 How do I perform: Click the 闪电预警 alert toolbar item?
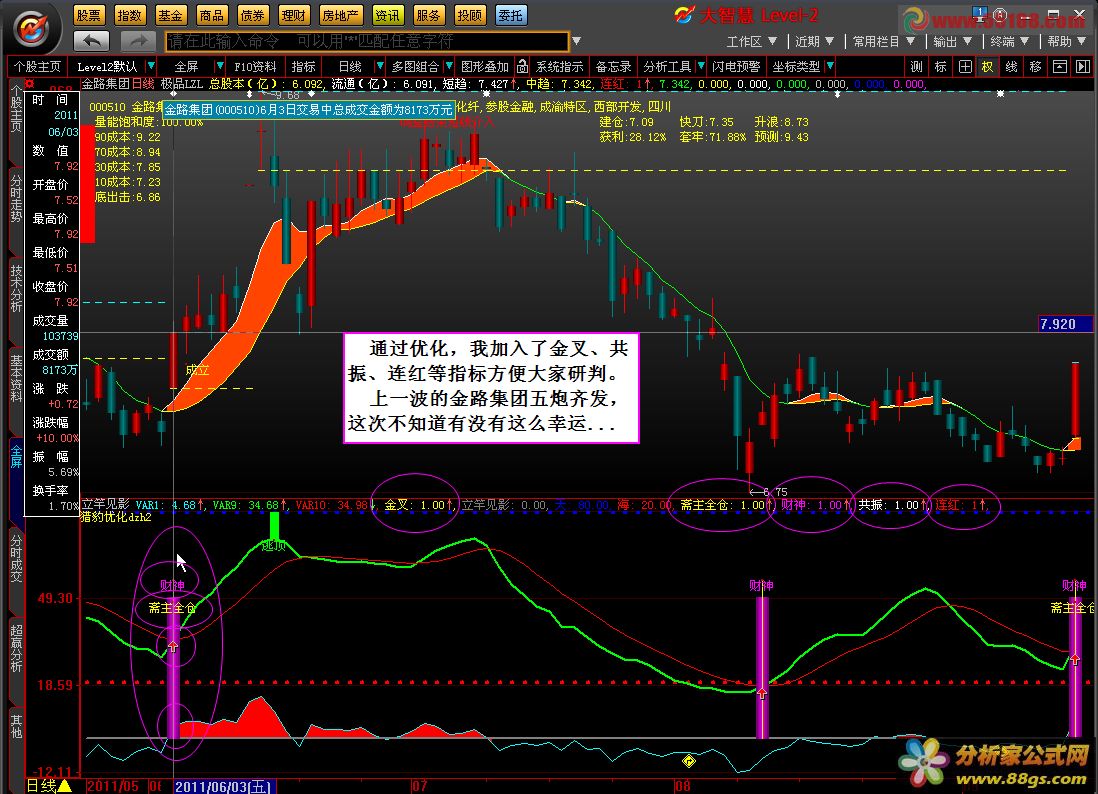(x=736, y=67)
